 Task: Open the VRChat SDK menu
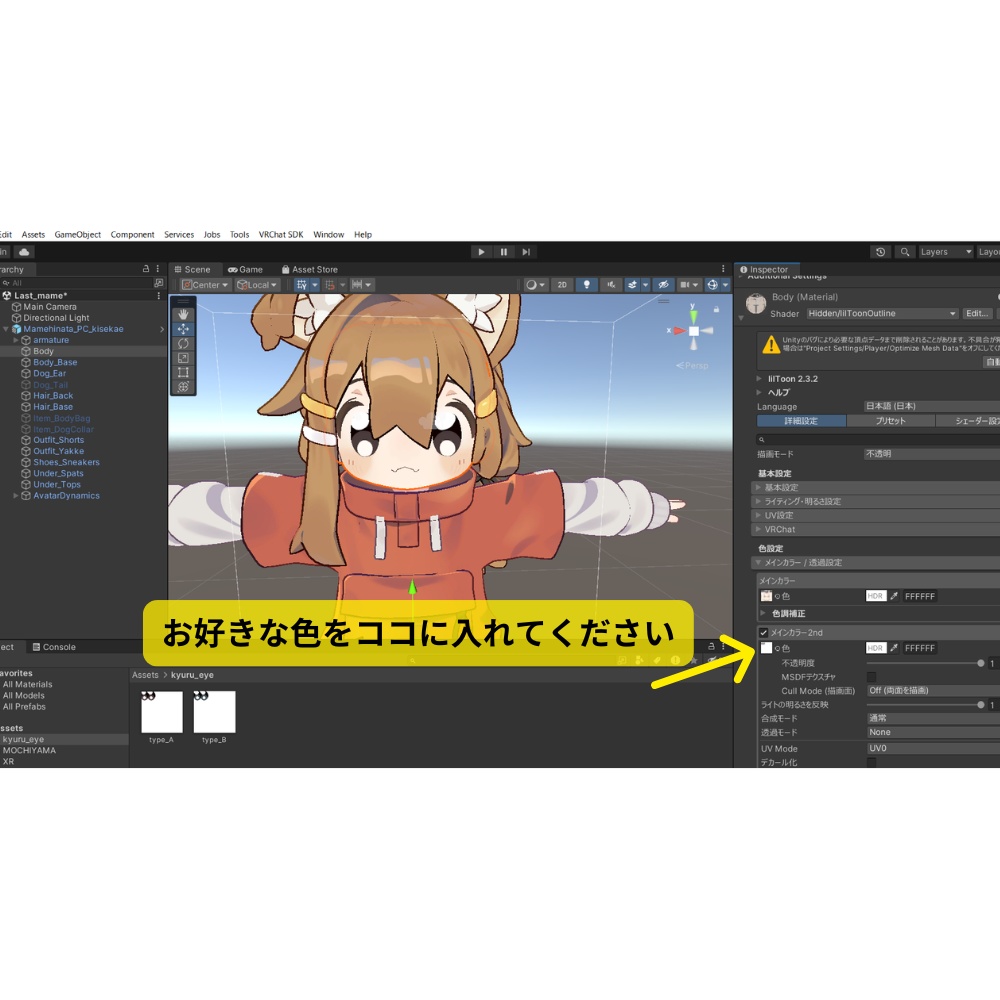click(281, 234)
